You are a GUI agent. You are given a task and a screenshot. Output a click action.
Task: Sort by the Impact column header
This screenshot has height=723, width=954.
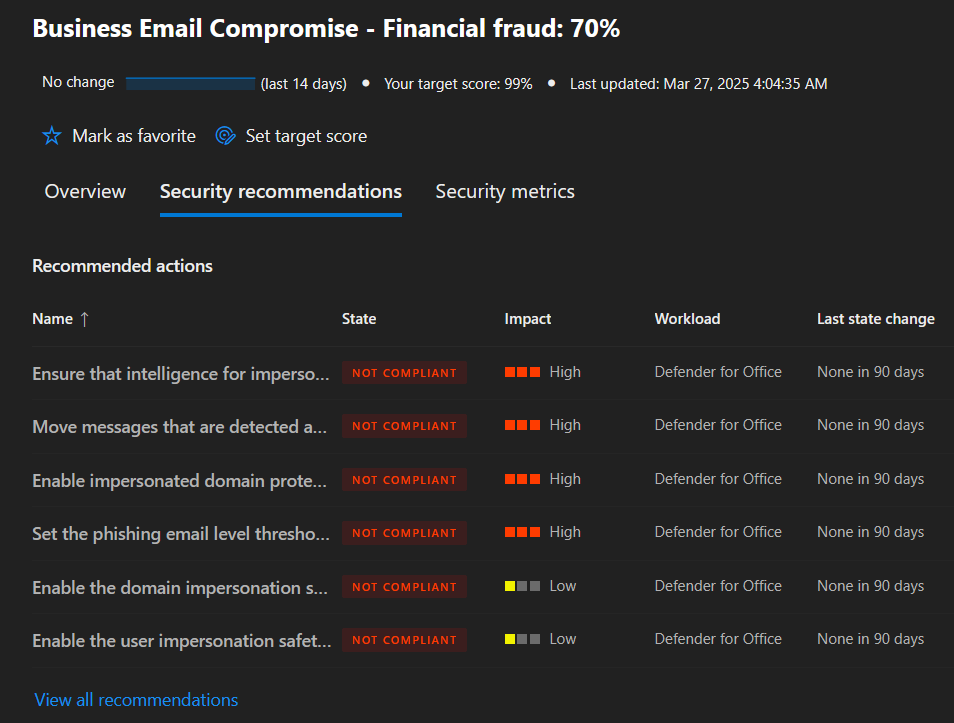point(527,319)
